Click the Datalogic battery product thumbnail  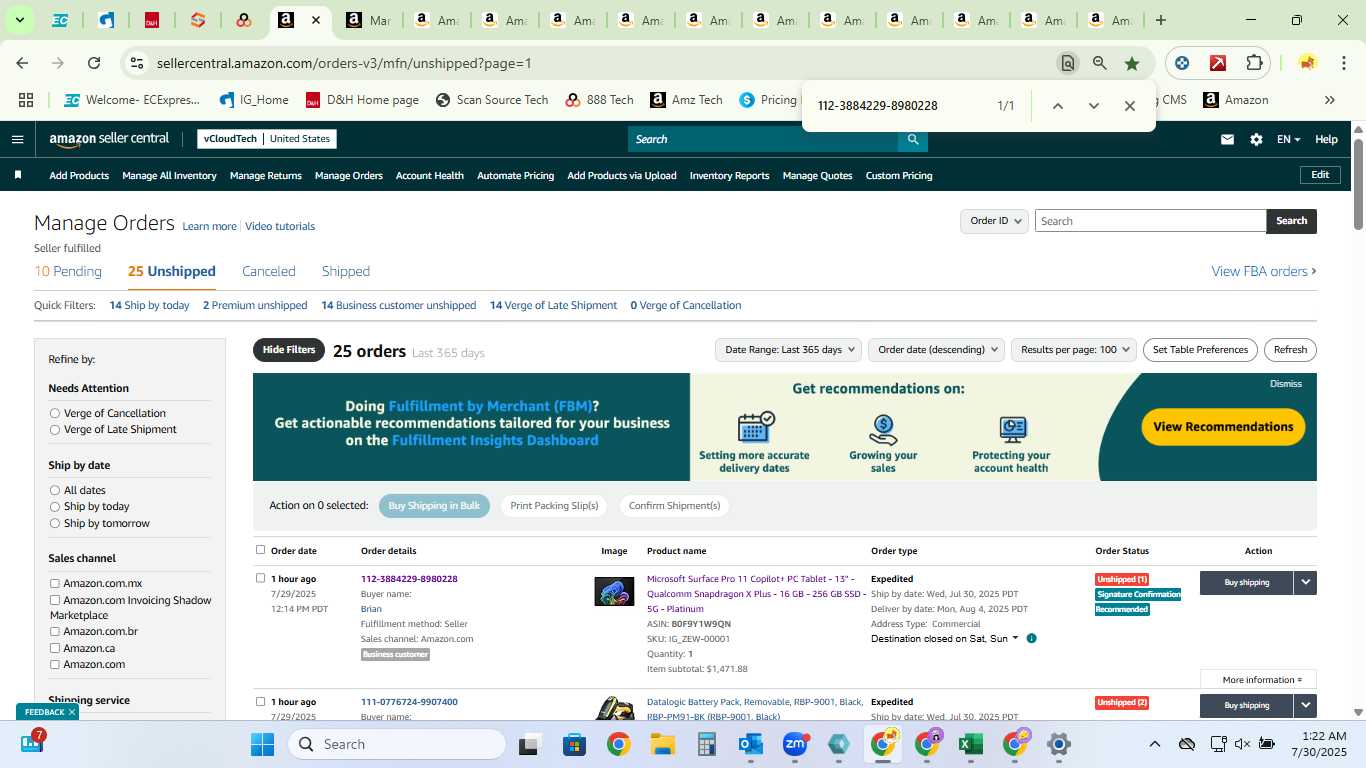[x=614, y=708]
